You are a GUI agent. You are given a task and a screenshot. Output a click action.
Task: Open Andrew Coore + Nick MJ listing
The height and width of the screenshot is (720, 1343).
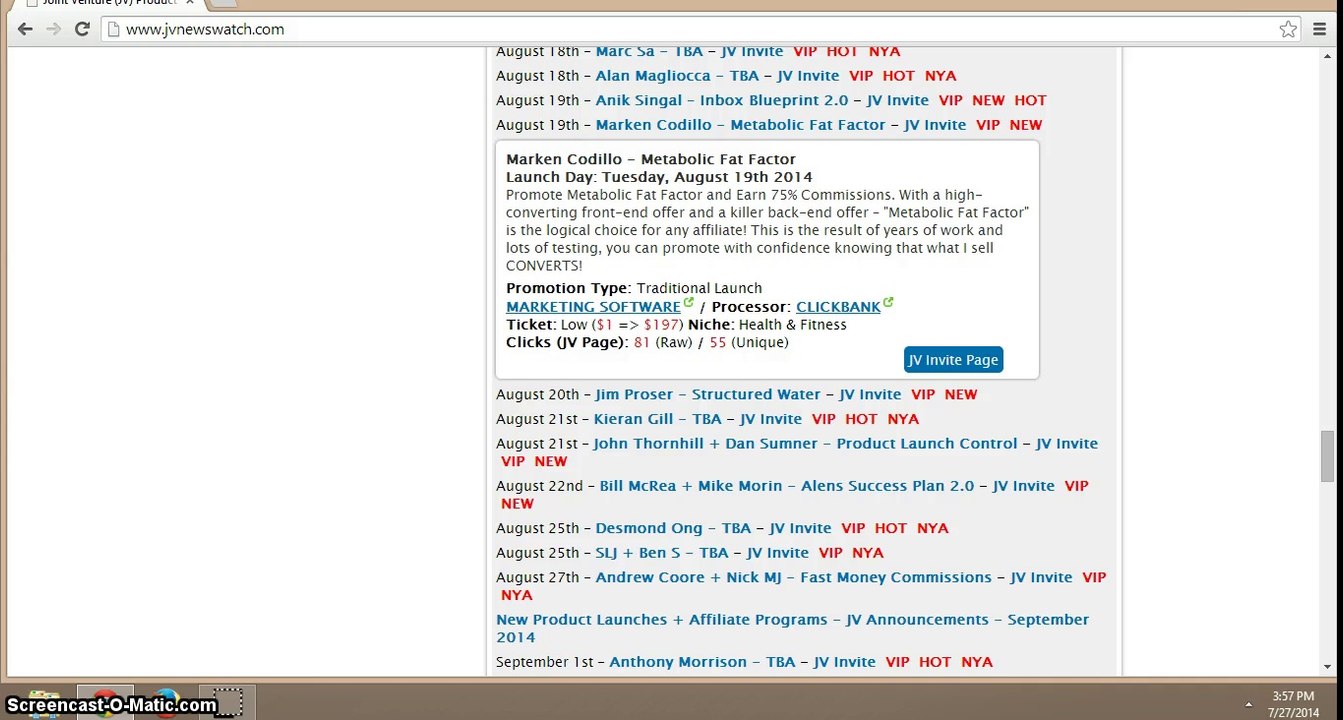coord(794,577)
